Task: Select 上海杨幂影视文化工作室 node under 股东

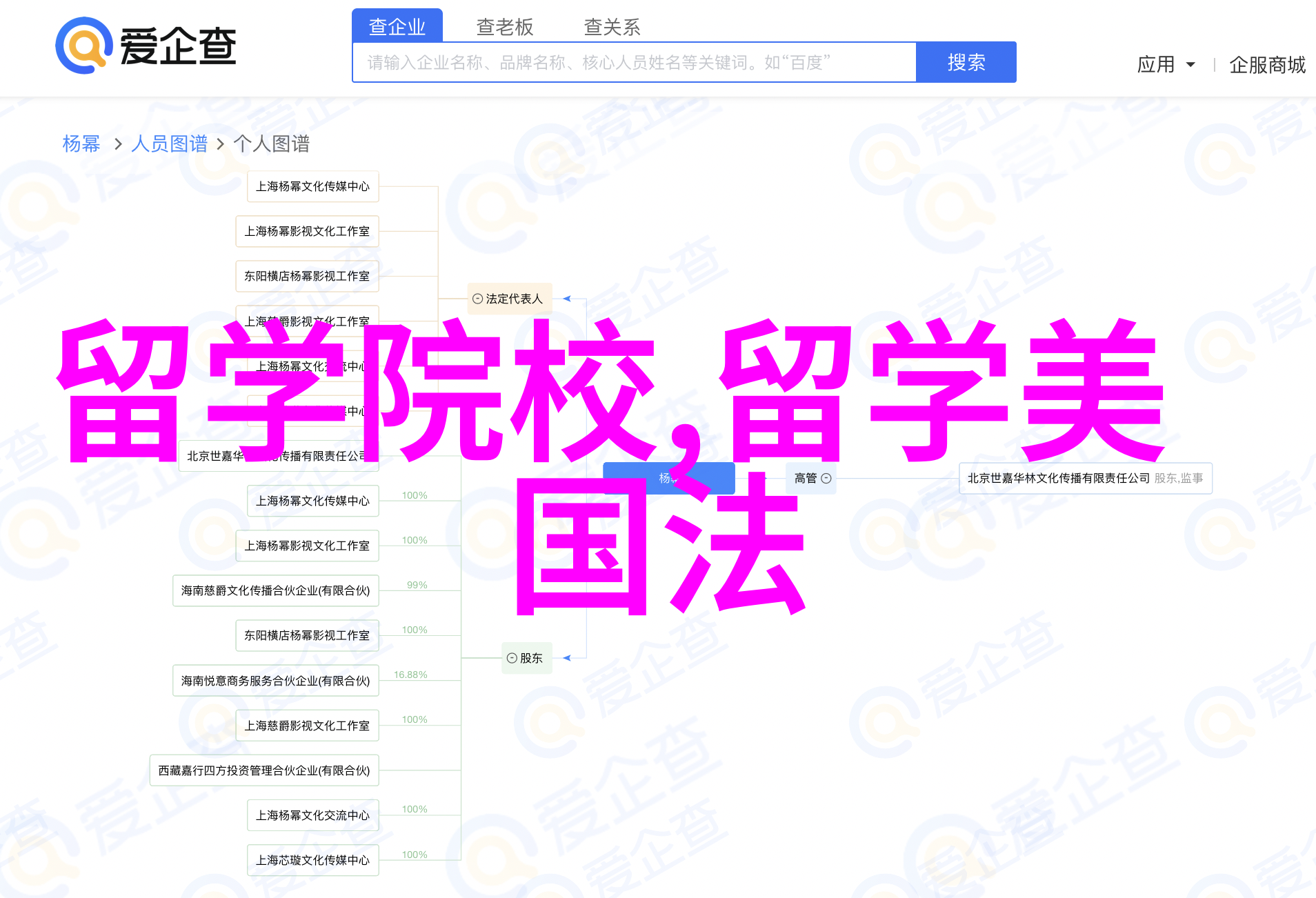Action: pos(308,546)
